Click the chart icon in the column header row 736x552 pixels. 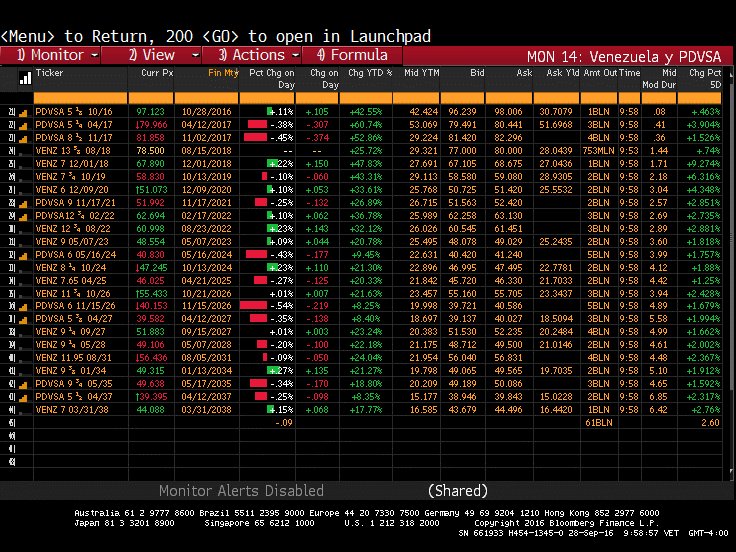[x=24, y=77]
